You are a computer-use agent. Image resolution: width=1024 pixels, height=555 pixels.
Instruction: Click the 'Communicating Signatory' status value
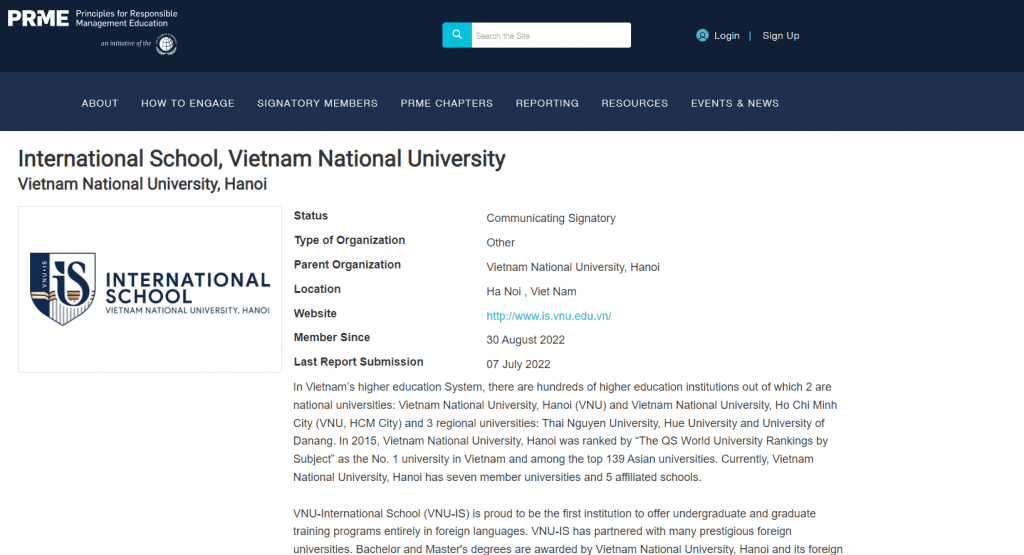click(550, 218)
